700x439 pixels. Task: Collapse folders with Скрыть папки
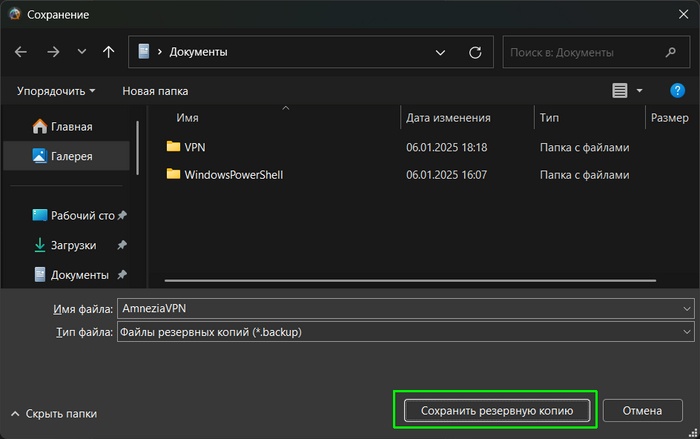pyautogui.click(x=54, y=413)
